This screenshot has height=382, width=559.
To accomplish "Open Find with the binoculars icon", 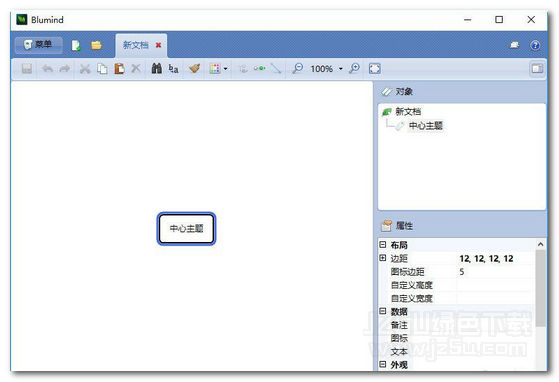I will pos(157,68).
